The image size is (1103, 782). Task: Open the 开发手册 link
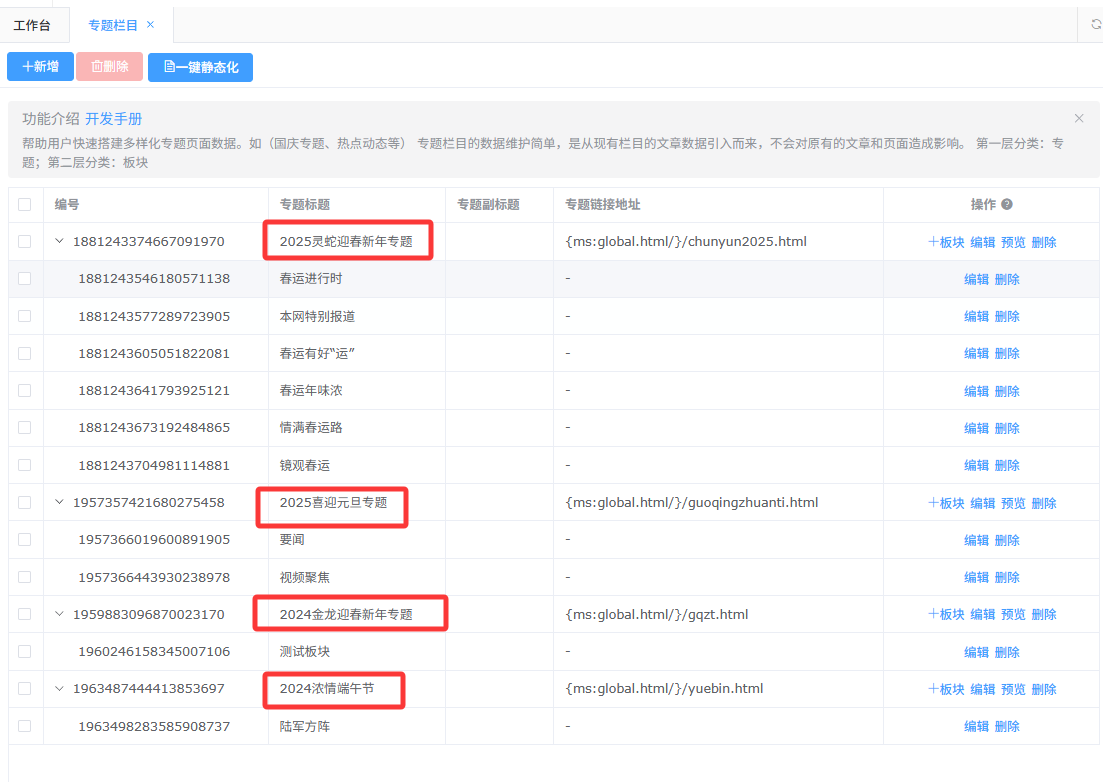click(x=113, y=119)
